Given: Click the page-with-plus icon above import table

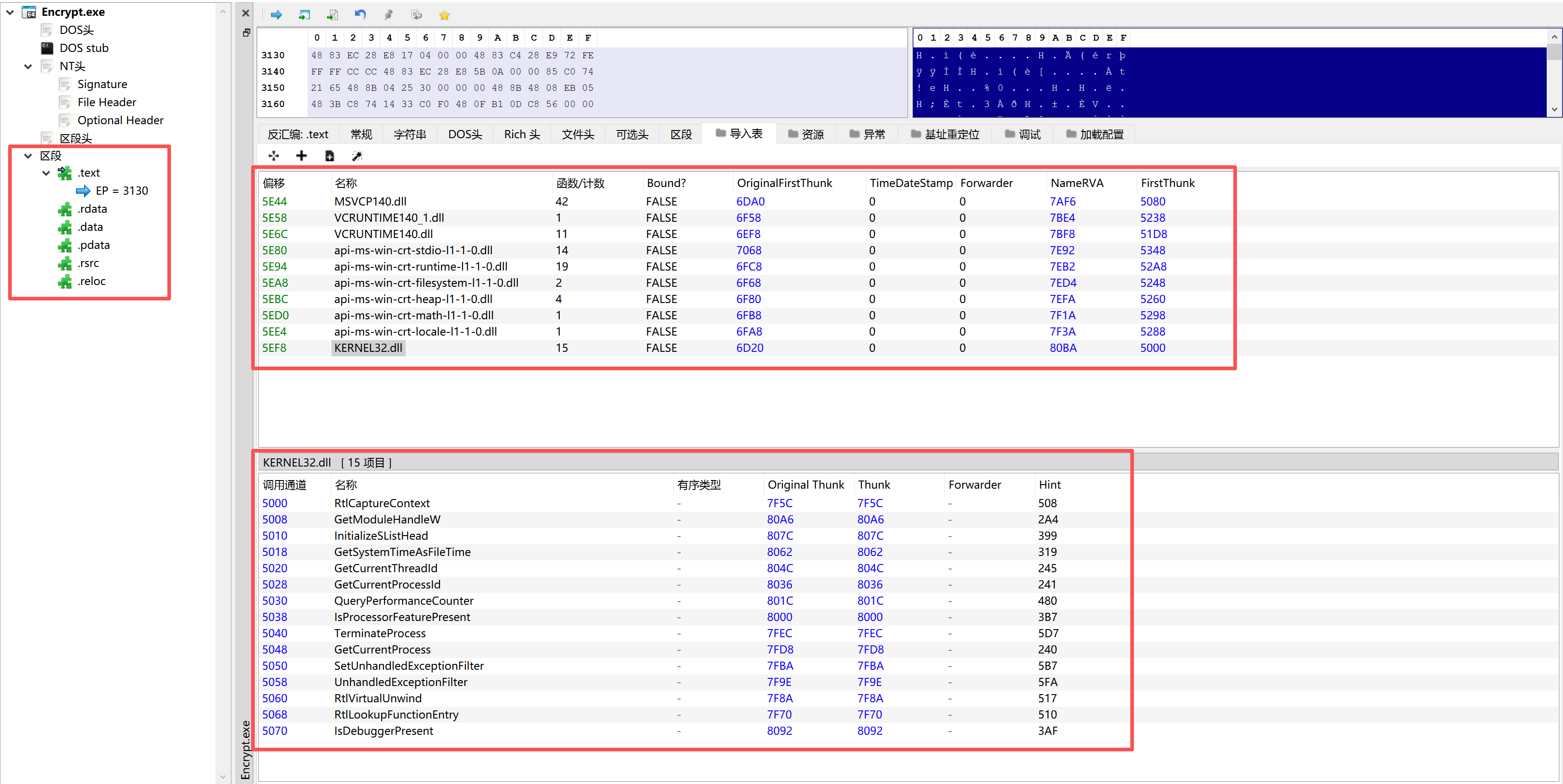Looking at the screenshot, I should [329, 156].
